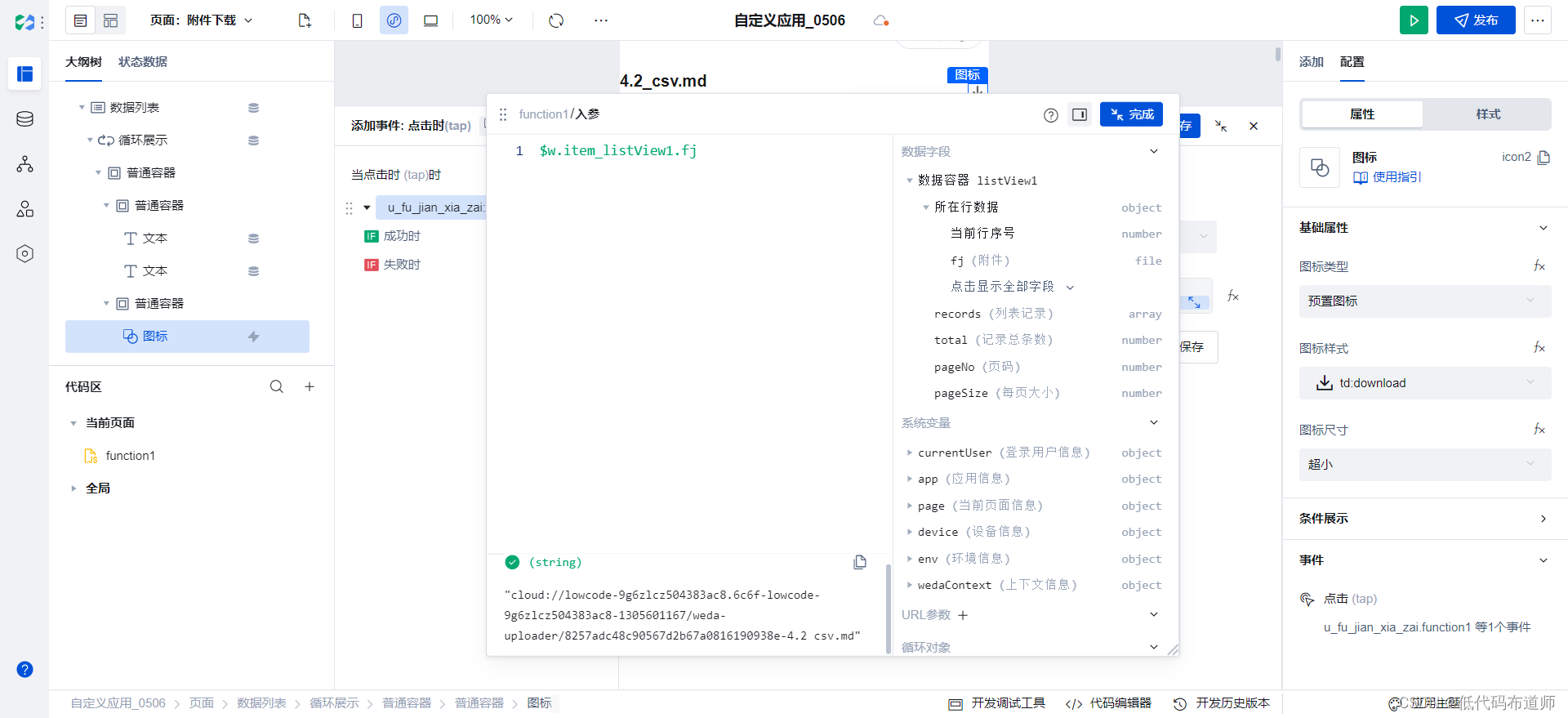
Task: Copy the icon2 component ID
Action: tap(1543, 157)
